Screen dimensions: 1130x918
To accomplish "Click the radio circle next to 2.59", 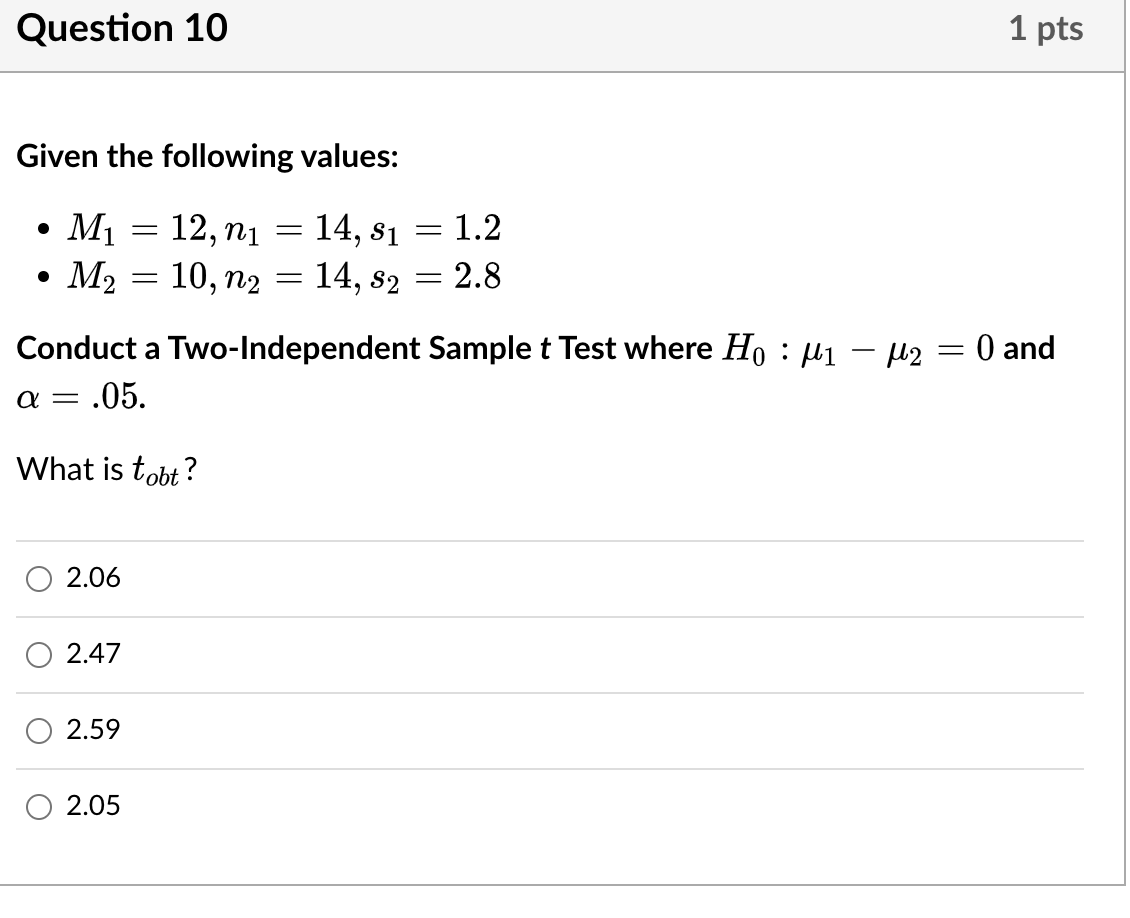I will tap(38, 729).
